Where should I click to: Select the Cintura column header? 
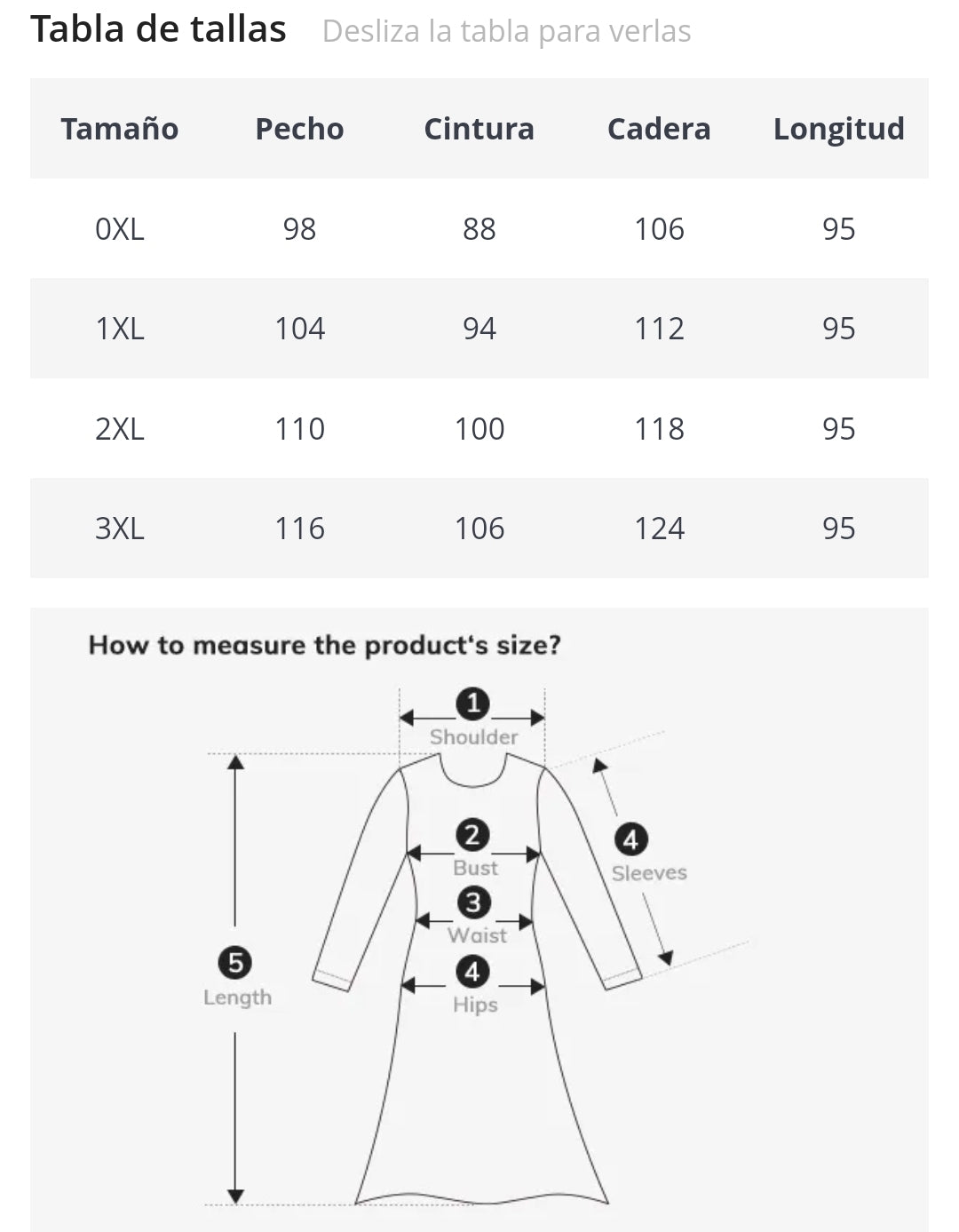[x=479, y=129]
